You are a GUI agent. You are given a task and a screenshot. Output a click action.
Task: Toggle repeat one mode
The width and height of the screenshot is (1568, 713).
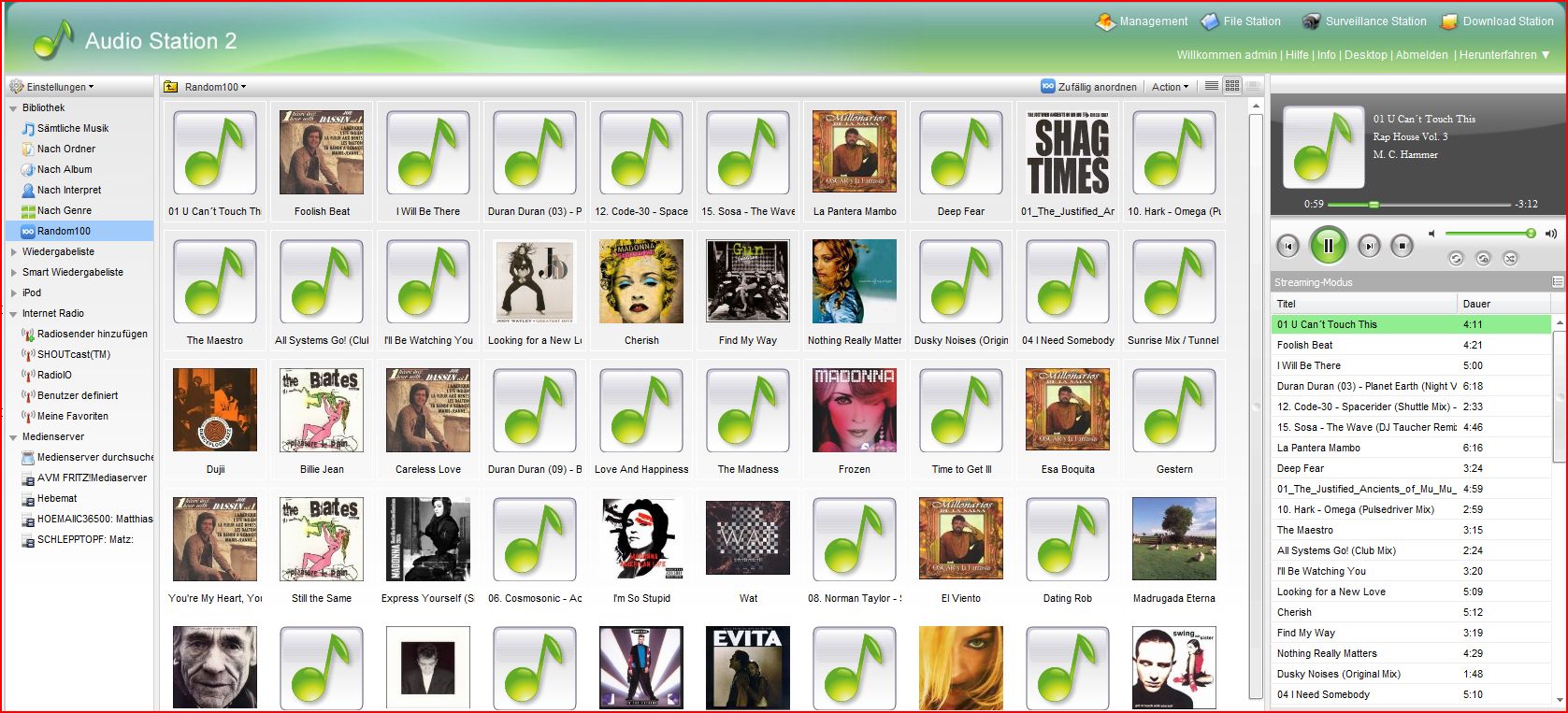click(1483, 258)
